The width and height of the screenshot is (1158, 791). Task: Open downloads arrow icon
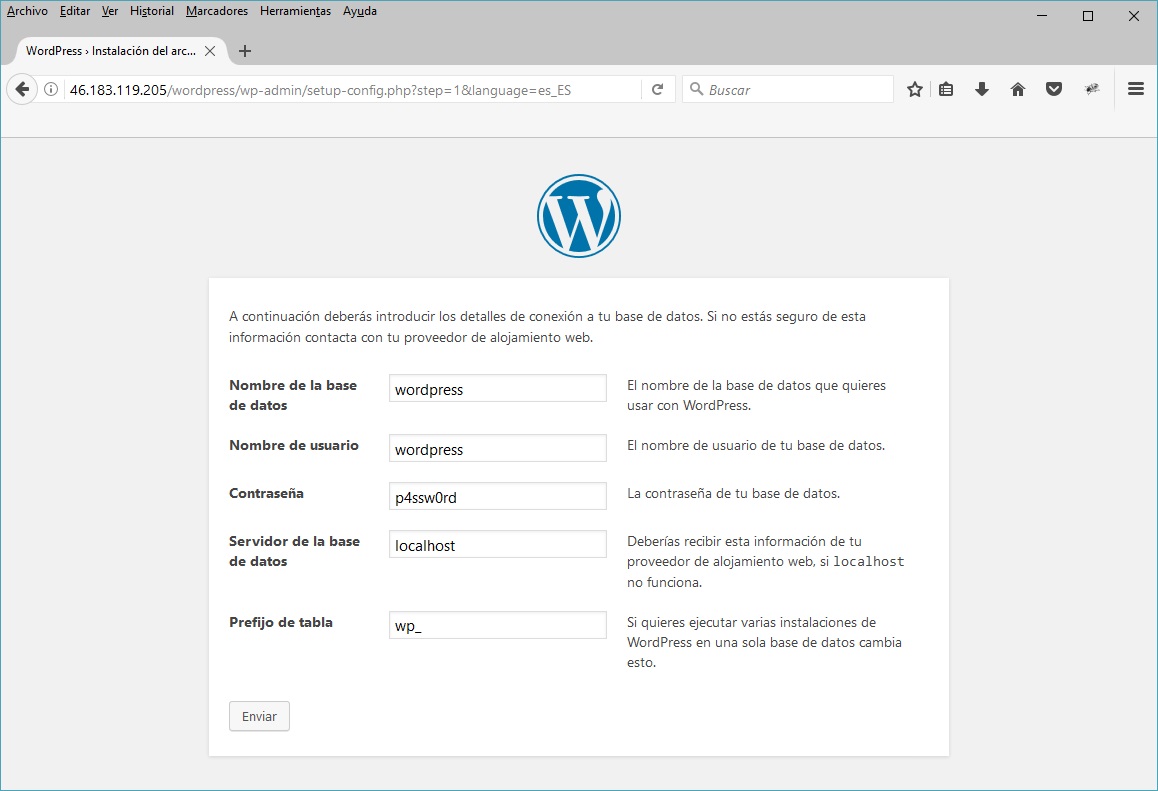981,89
